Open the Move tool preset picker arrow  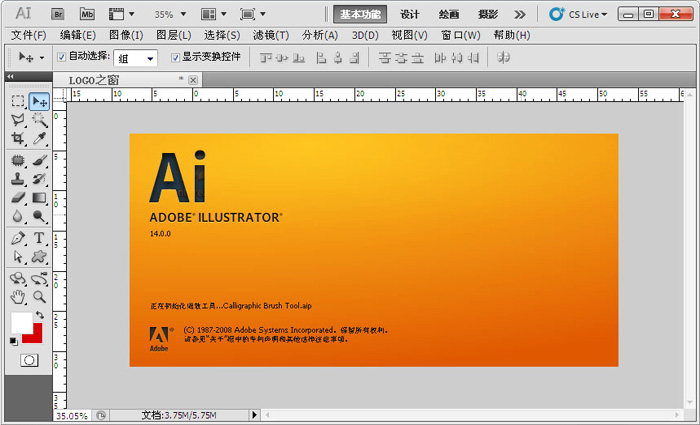(x=42, y=58)
